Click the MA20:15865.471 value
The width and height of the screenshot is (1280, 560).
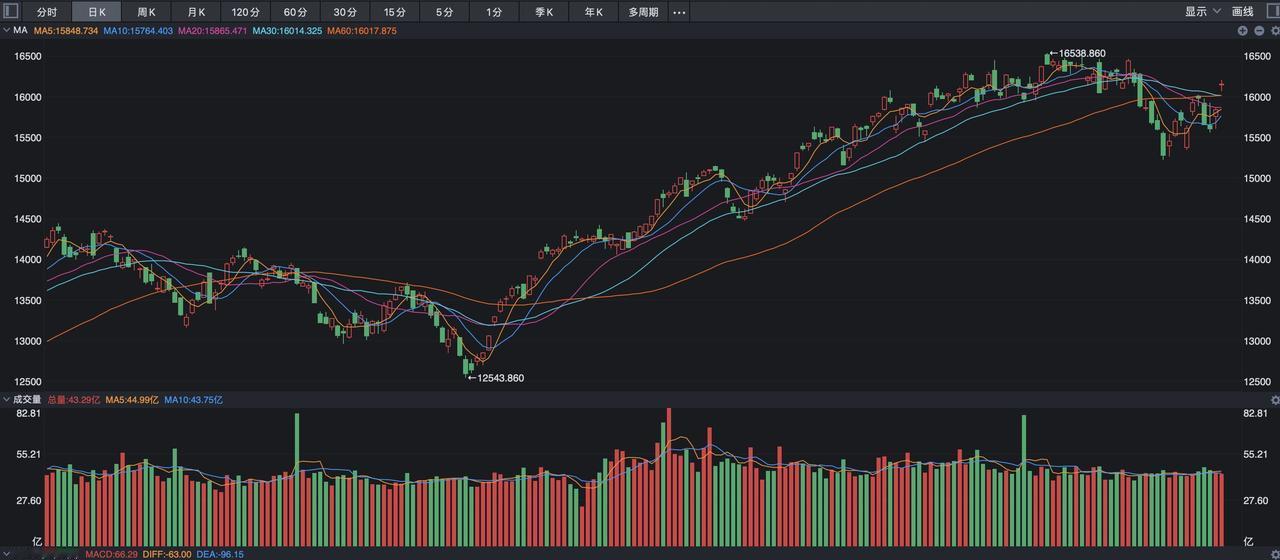pyautogui.click(x=212, y=31)
